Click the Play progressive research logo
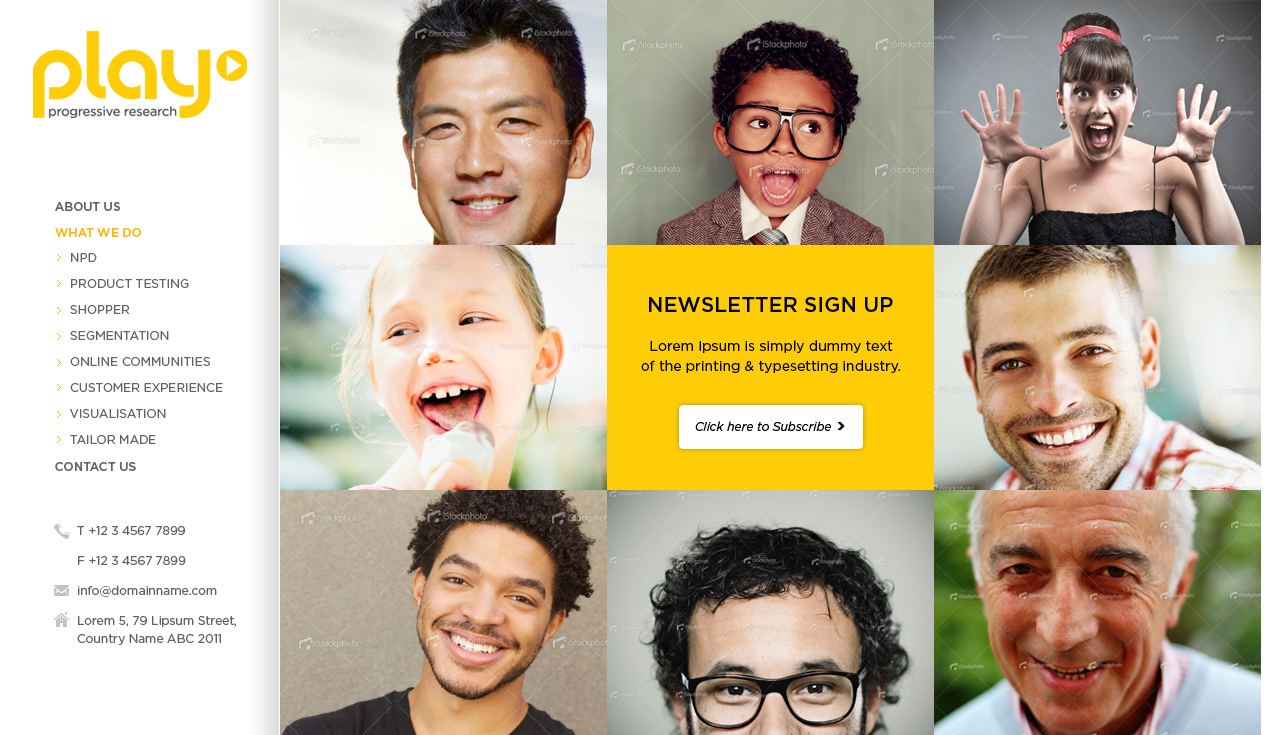The width and height of the screenshot is (1280, 735). [x=140, y=75]
